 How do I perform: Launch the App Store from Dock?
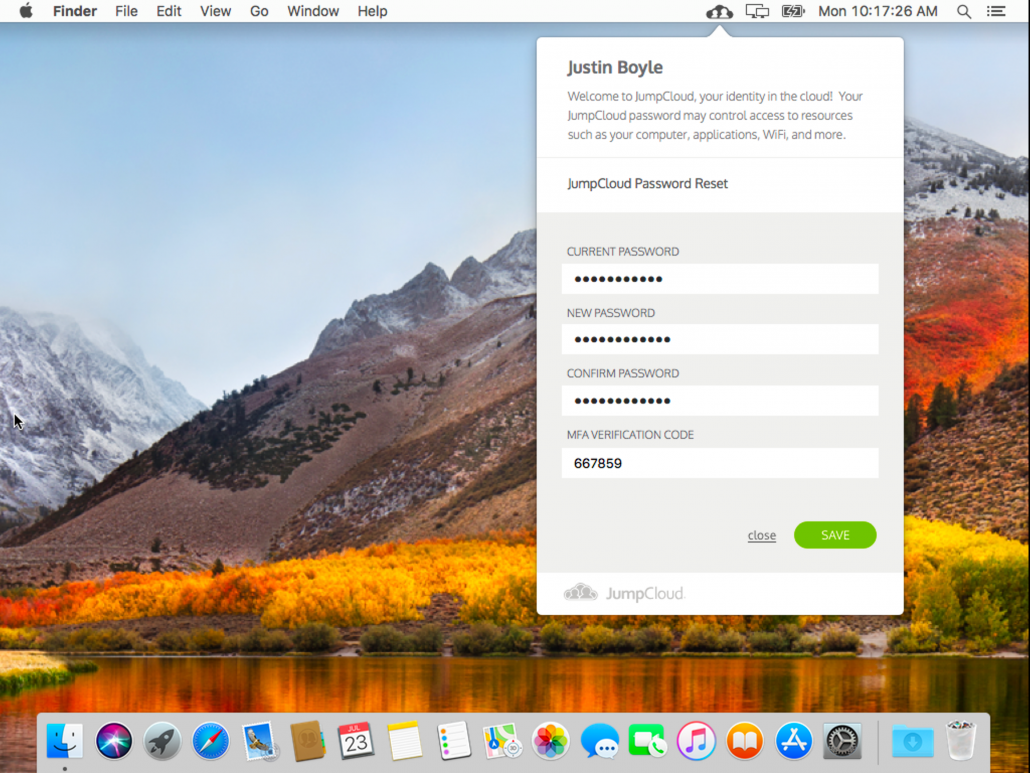794,741
